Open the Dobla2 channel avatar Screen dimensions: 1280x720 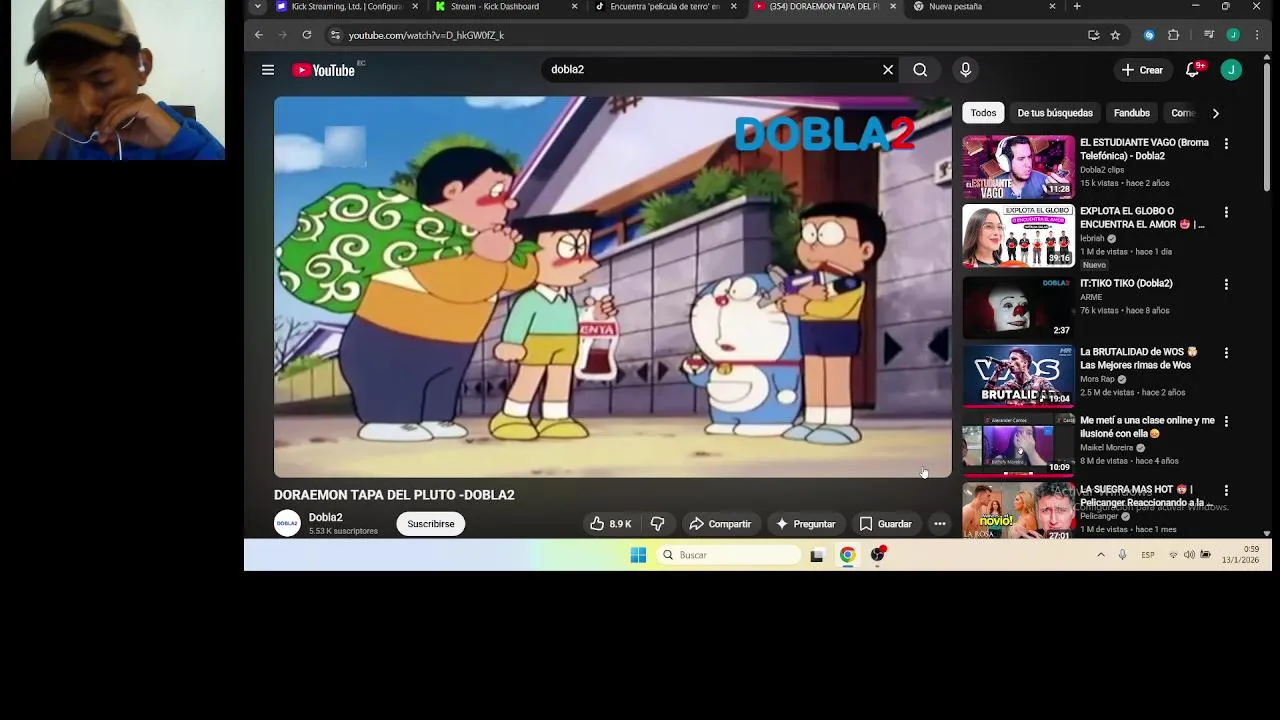coord(287,524)
